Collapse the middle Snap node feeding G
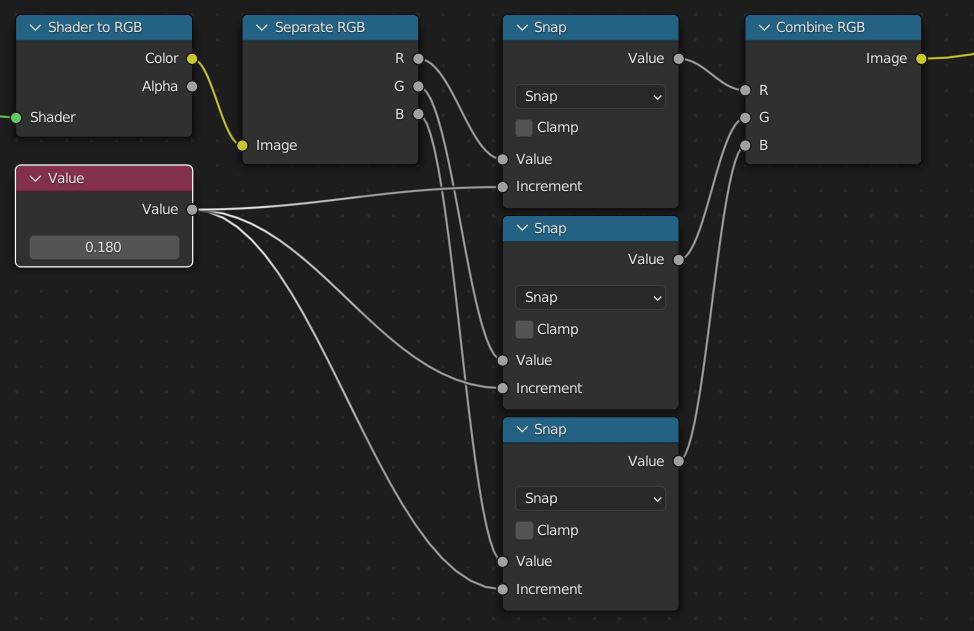 point(522,228)
